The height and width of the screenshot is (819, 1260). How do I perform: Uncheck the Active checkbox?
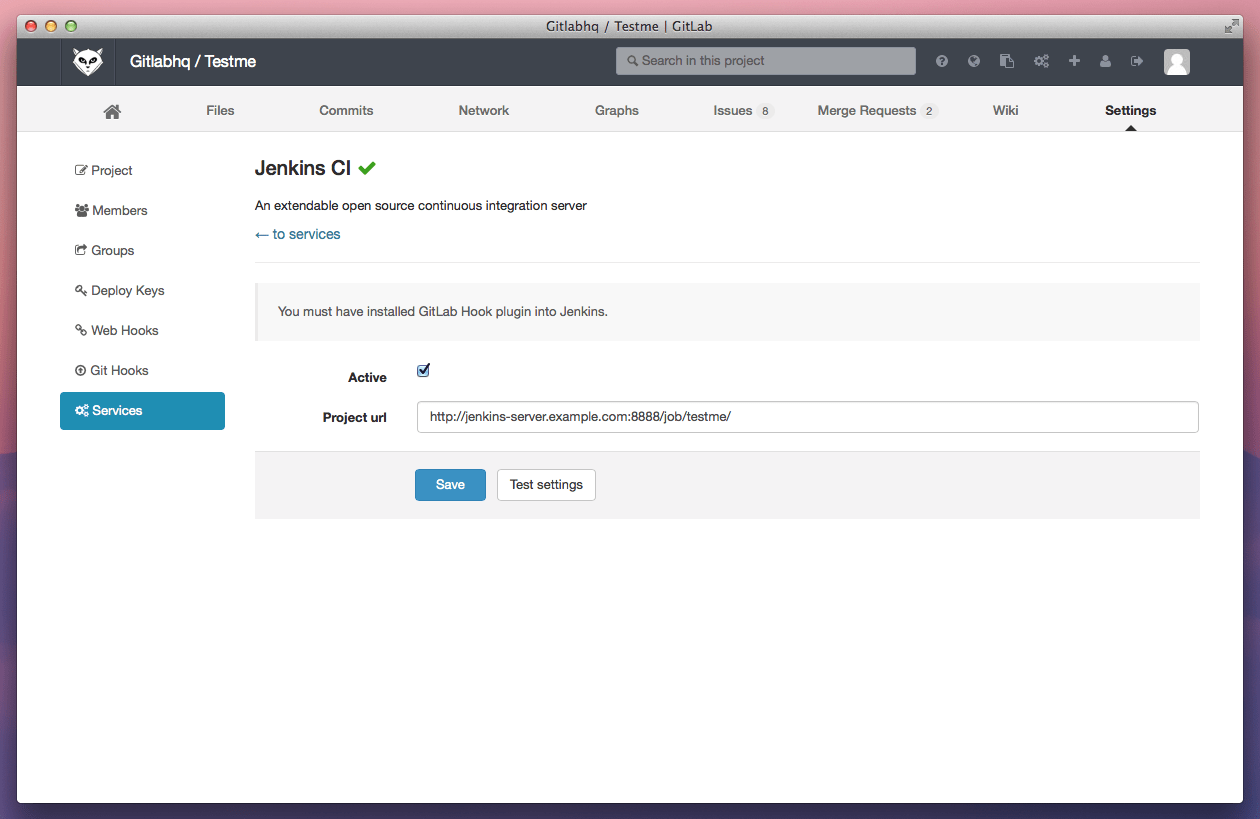423,371
